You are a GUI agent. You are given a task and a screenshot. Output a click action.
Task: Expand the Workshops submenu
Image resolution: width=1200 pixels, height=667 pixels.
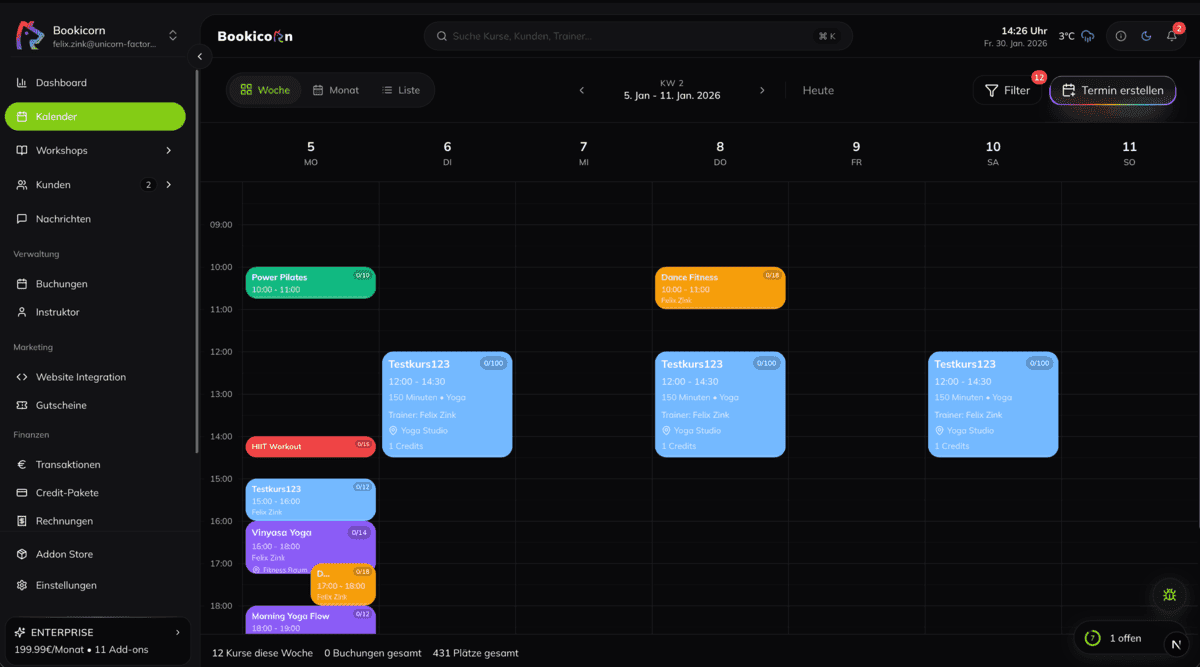(168, 151)
